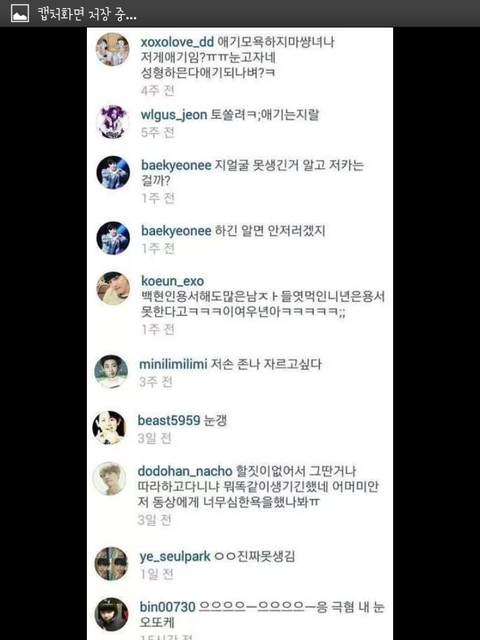Image resolution: width=480 pixels, height=640 pixels.
Task: Open wlgus_jeon's profile picture
Action: click(112, 122)
